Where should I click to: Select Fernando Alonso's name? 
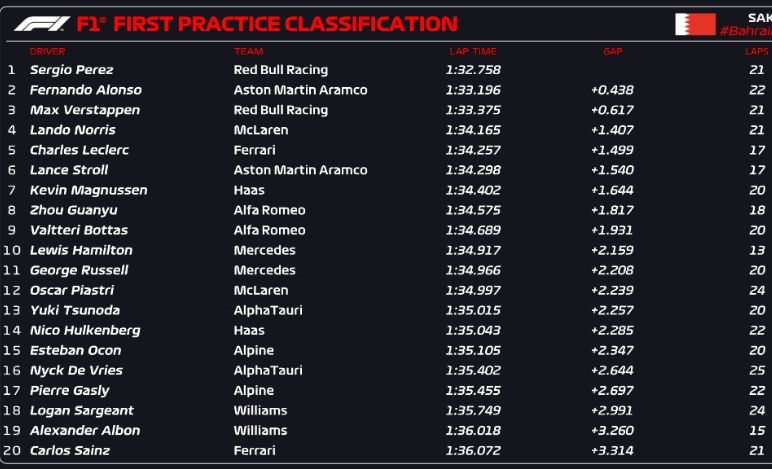[86, 90]
